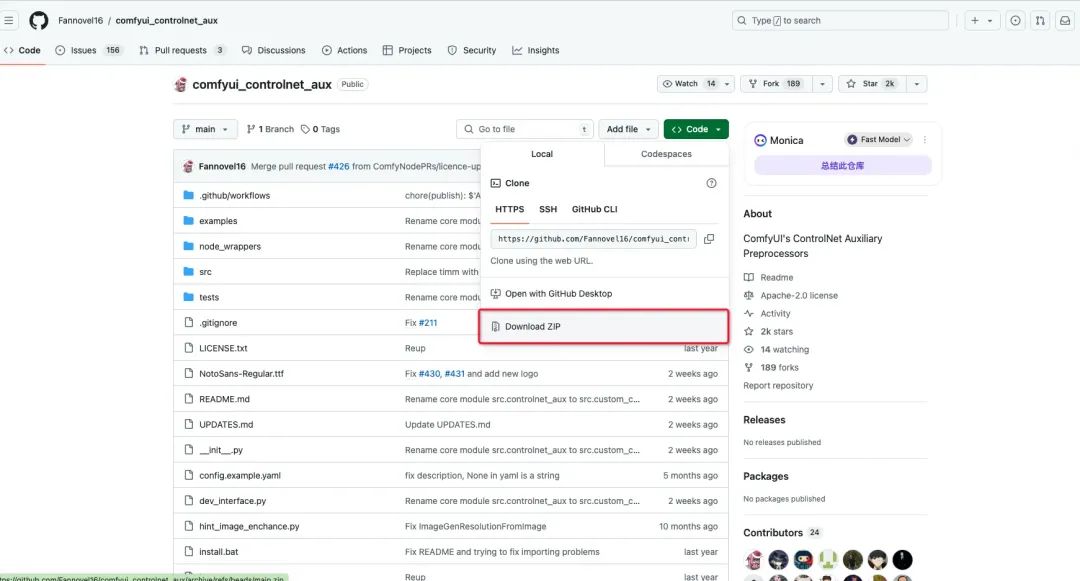Open the .github/workflows folder
The image size is (1080, 581).
234,196
